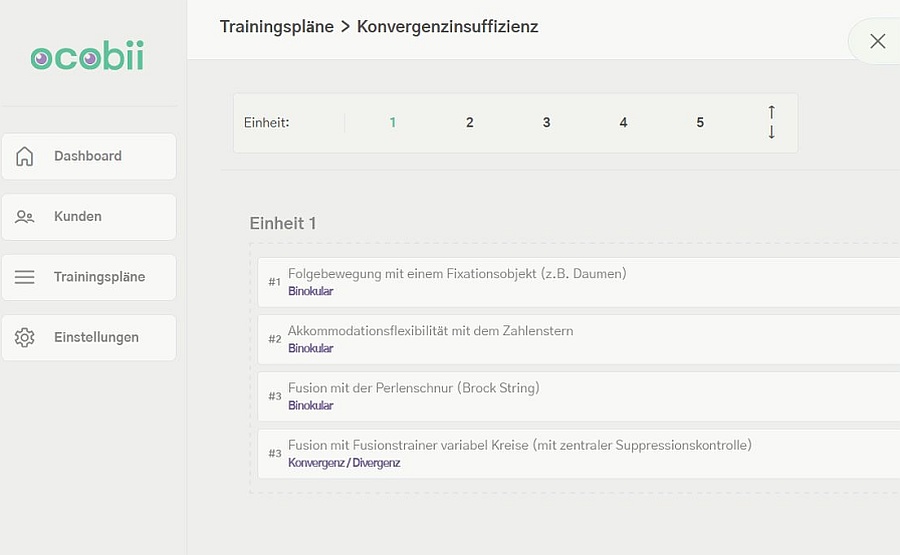Select the Akkommodationsflexibilität mit dem Zahlenstern exercise
The height and width of the screenshot is (555, 900).
click(x=431, y=331)
